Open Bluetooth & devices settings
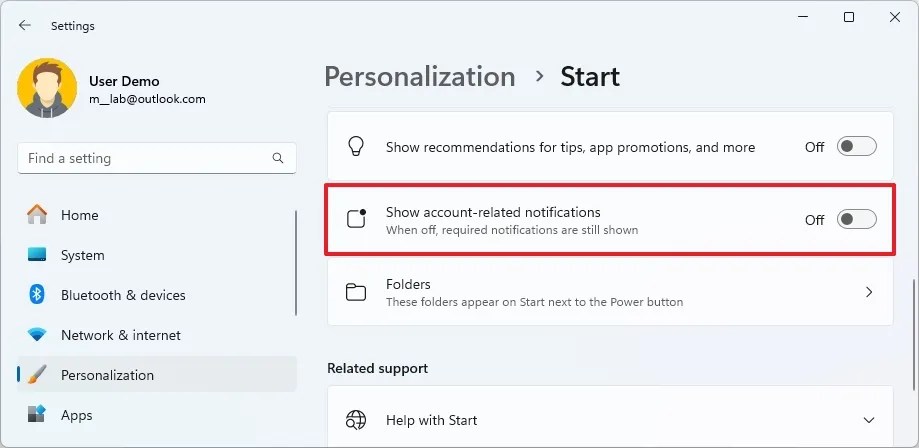Image resolution: width=919 pixels, height=448 pixels. 157,295
